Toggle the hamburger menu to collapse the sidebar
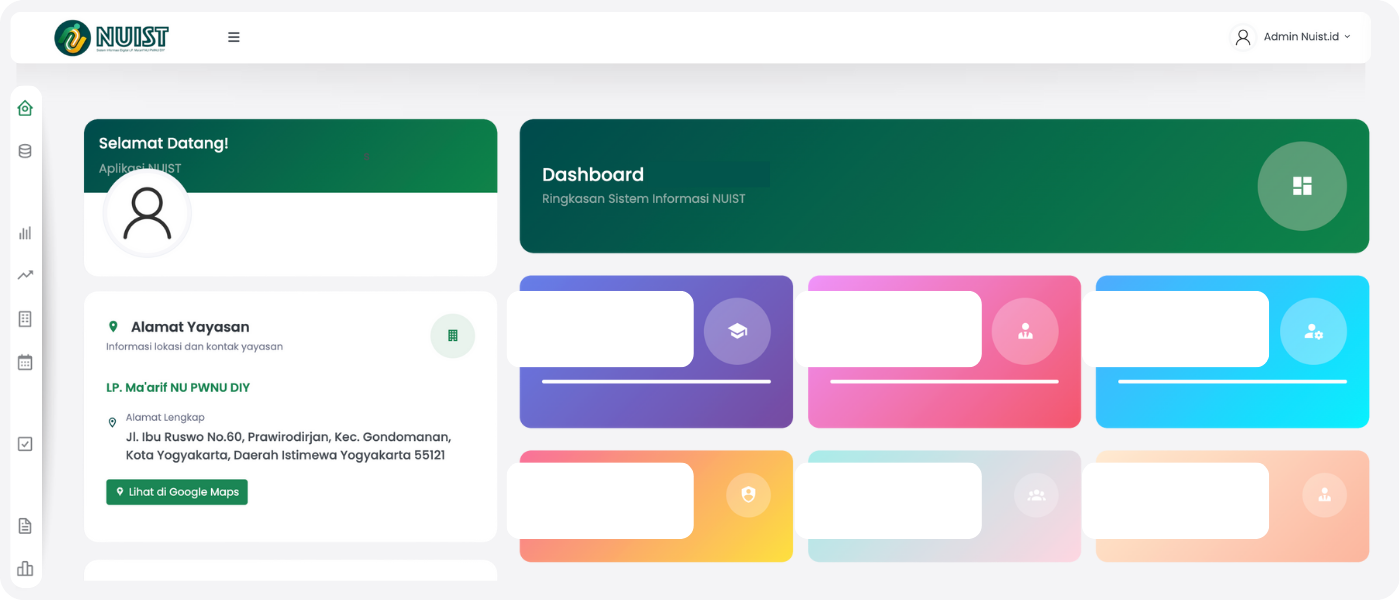 (x=234, y=37)
